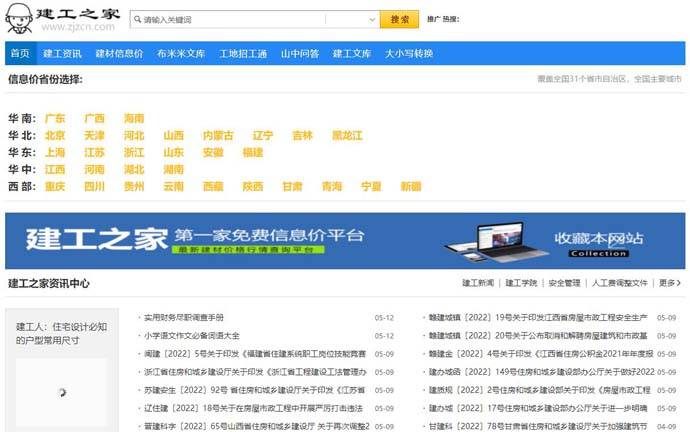Select 广西 province link

click(x=94, y=118)
